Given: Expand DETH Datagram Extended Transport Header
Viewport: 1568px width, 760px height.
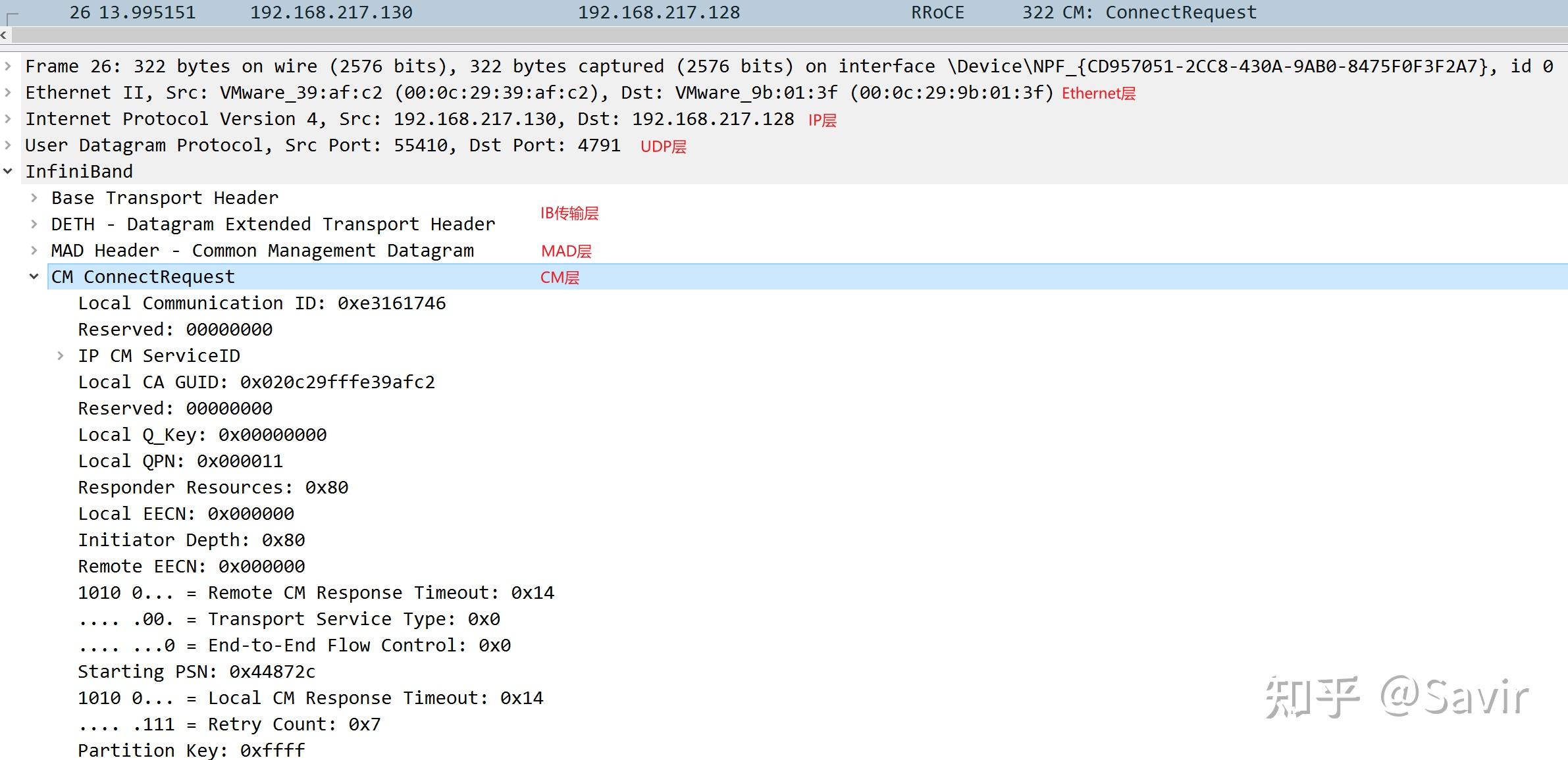Looking at the screenshot, I should [34, 224].
